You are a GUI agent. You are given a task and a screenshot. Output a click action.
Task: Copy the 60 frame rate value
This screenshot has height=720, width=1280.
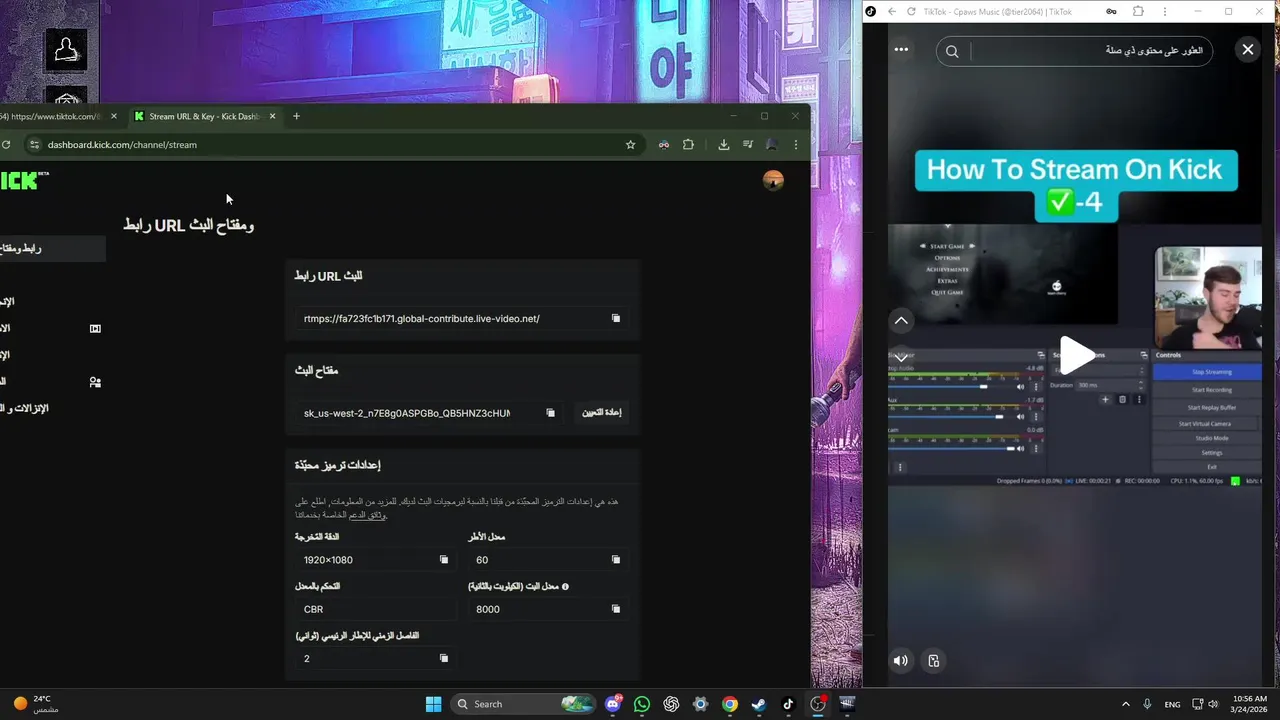[616, 559]
